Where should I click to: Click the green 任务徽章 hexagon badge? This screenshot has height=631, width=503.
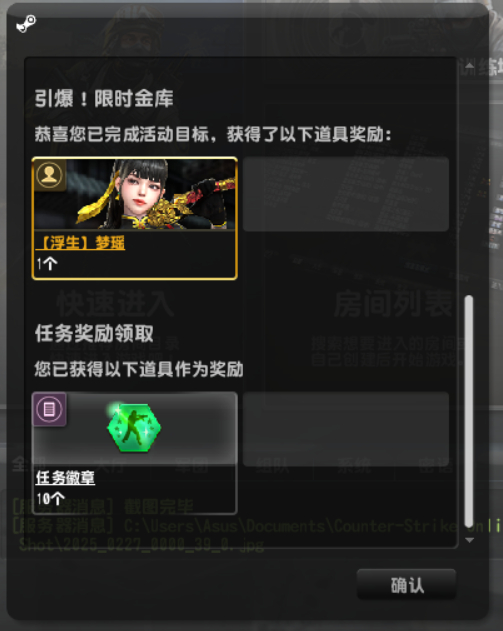[134, 427]
